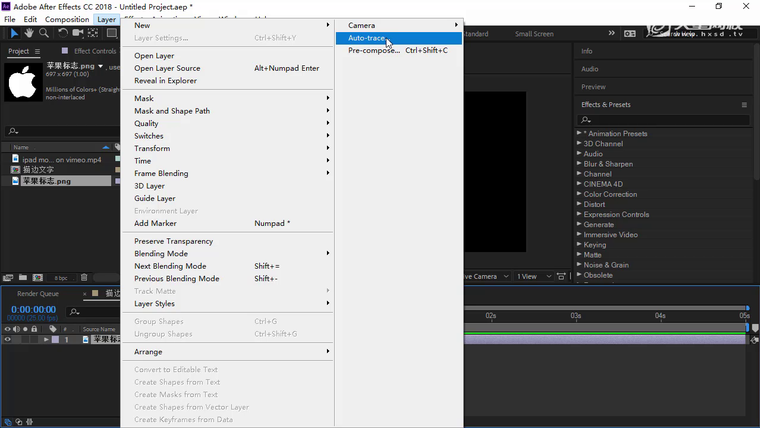Switch to the Render Queue tab
Image resolution: width=760 pixels, height=428 pixels.
point(38,294)
